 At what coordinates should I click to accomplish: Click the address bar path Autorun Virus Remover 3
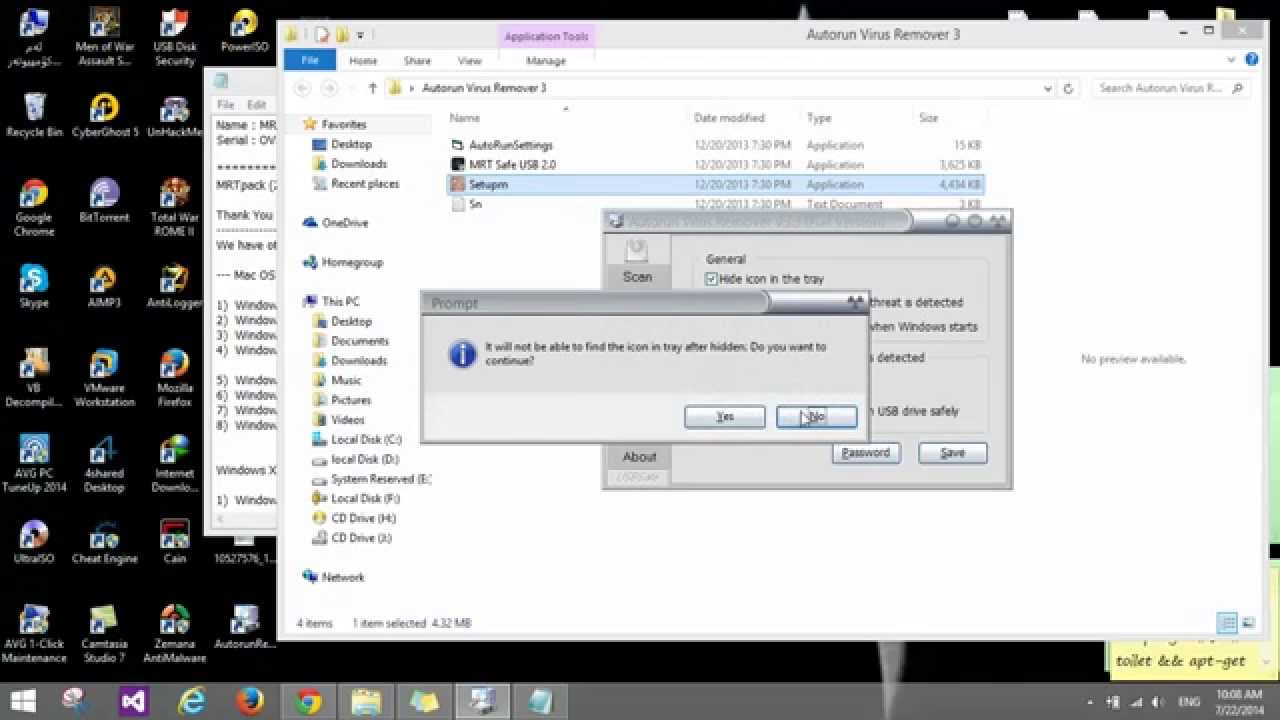tap(484, 88)
